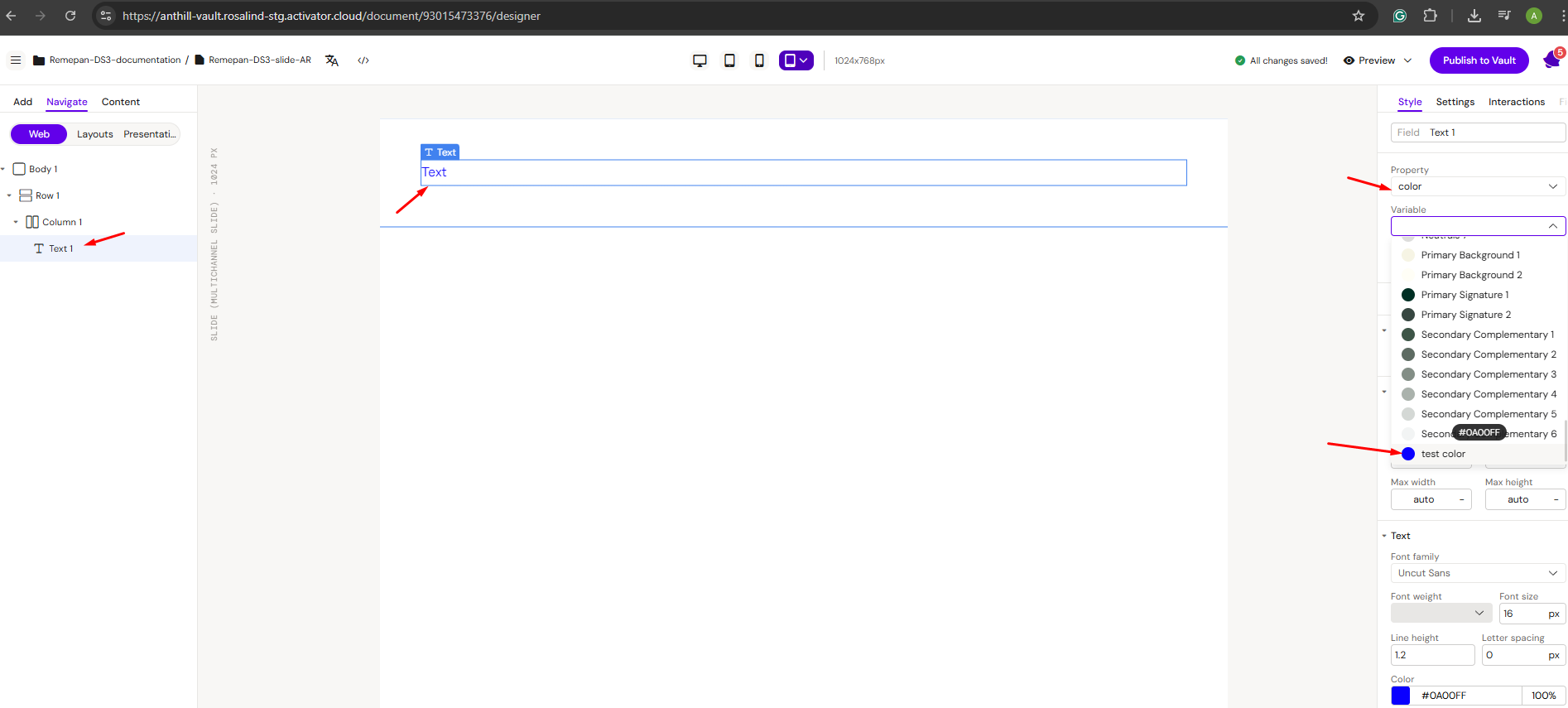This screenshot has width=1568, height=708.
Task: Click the hamburger menu icon
Action: click(16, 60)
